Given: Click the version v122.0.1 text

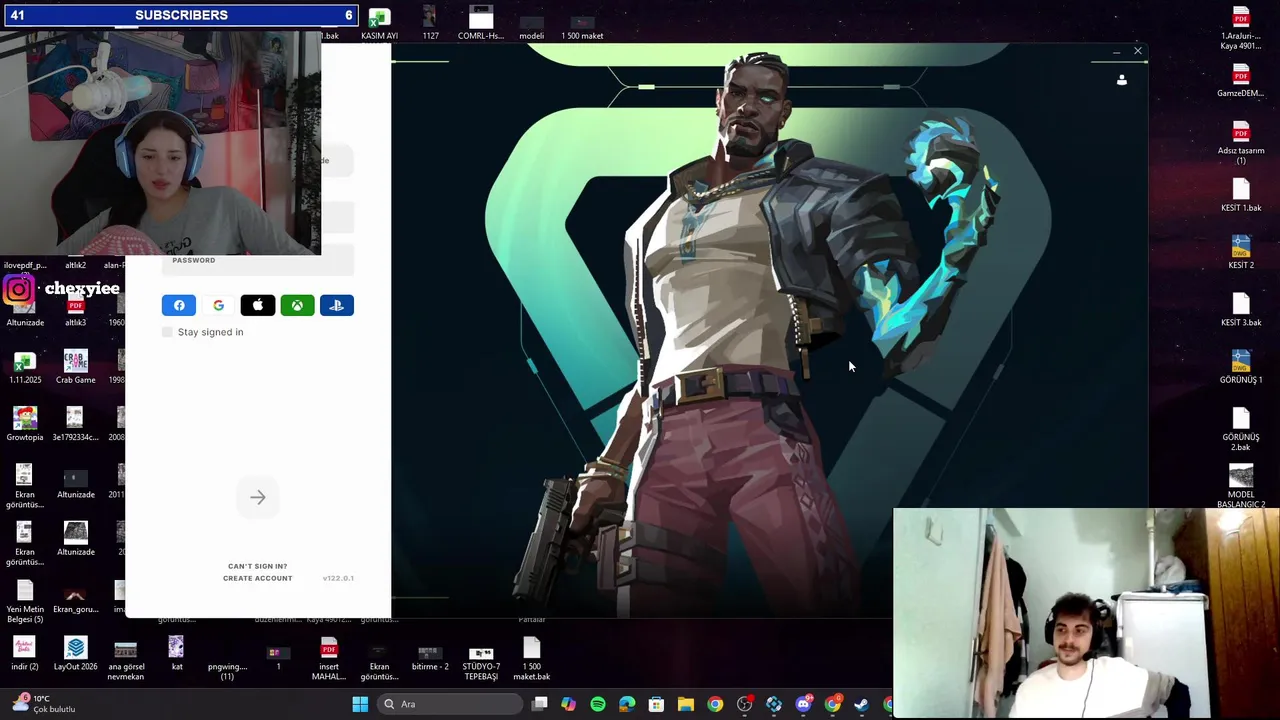Looking at the screenshot, I should tap(338, 578).
